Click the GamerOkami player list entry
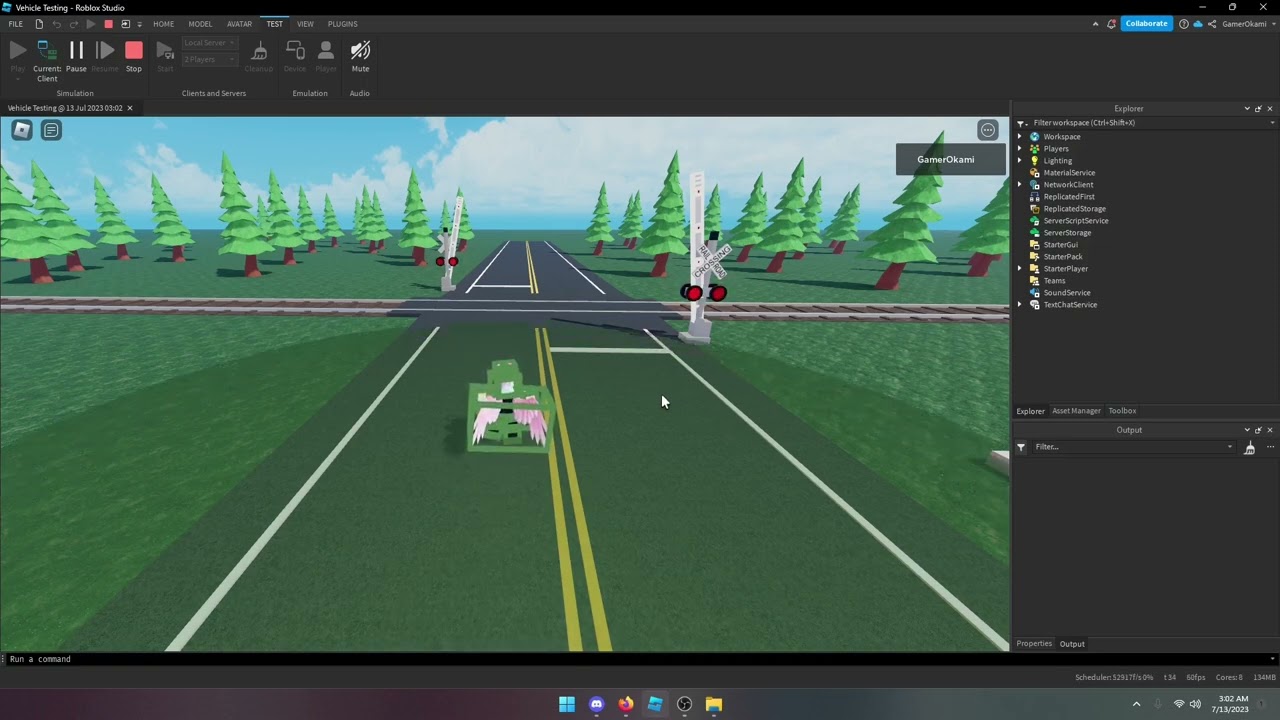The width and height of the screenshot is (1280, 720). coord(950,159)
